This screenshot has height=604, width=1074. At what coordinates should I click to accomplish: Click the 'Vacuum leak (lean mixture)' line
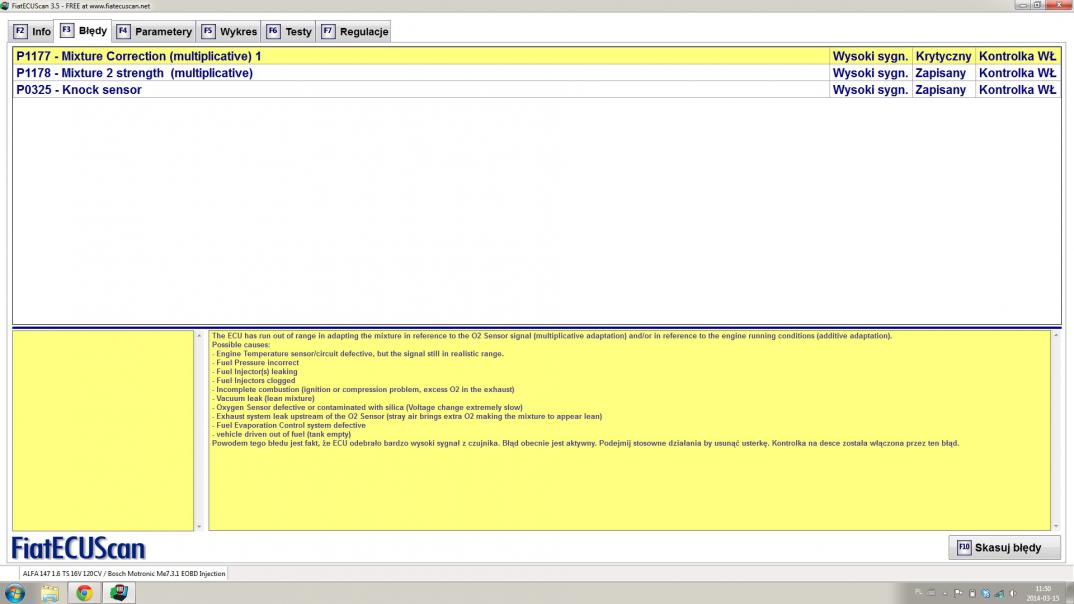(x=263, y=399)
